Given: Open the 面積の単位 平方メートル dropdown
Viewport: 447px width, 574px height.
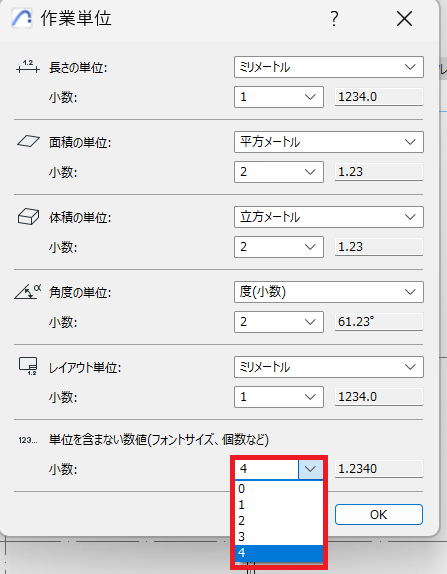Looking at the screenshot, I should point(329,142).
